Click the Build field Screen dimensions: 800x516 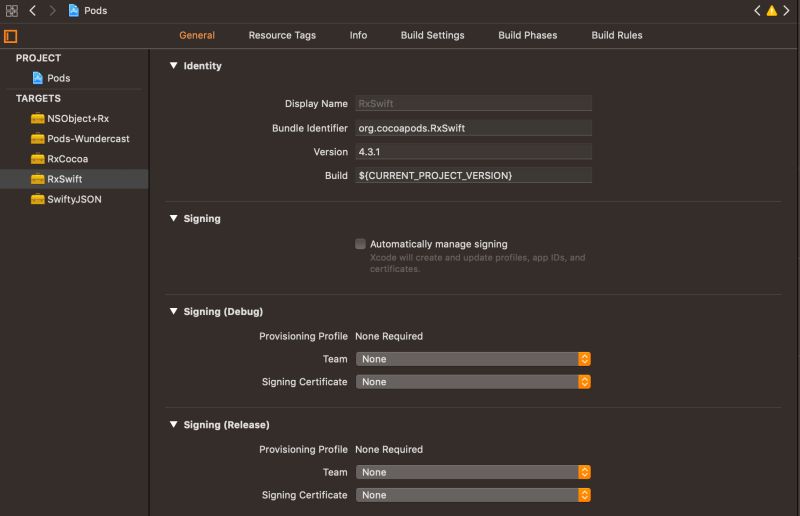click(473, 176)
